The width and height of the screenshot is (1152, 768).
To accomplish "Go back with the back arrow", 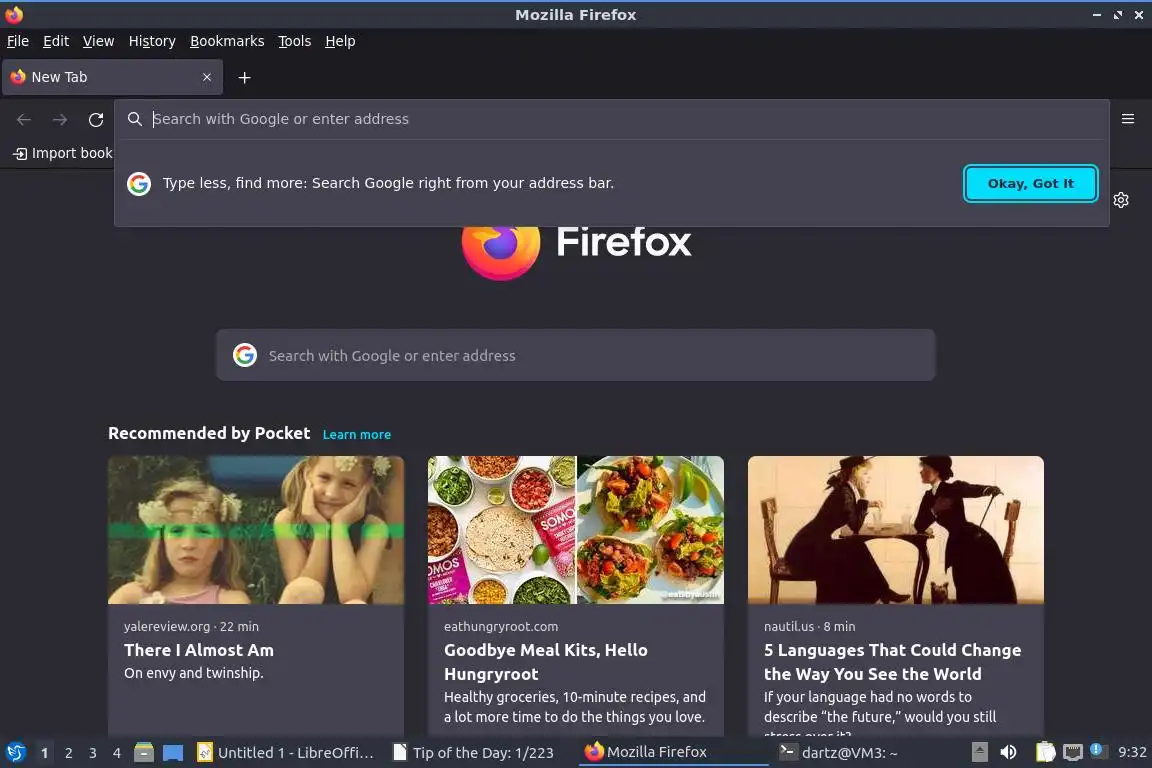I will (x=24, y=119).
